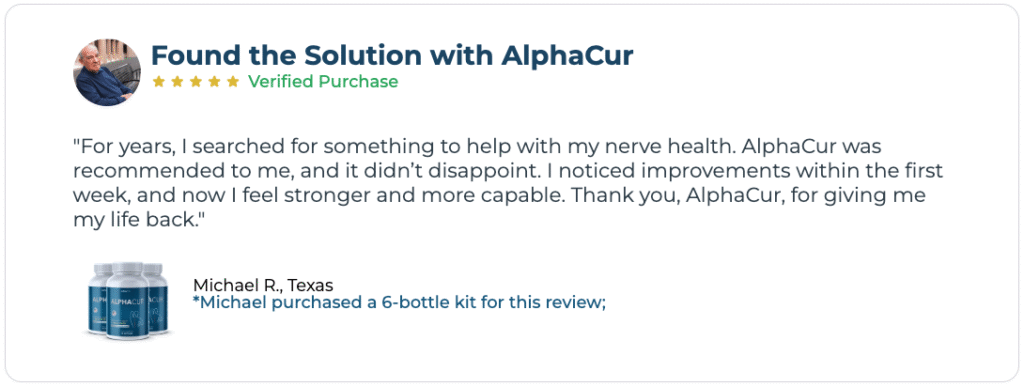The height and width of the screenshot is (387, 1024).
Task: Click the first gold rating star
Action: (158, 82)
